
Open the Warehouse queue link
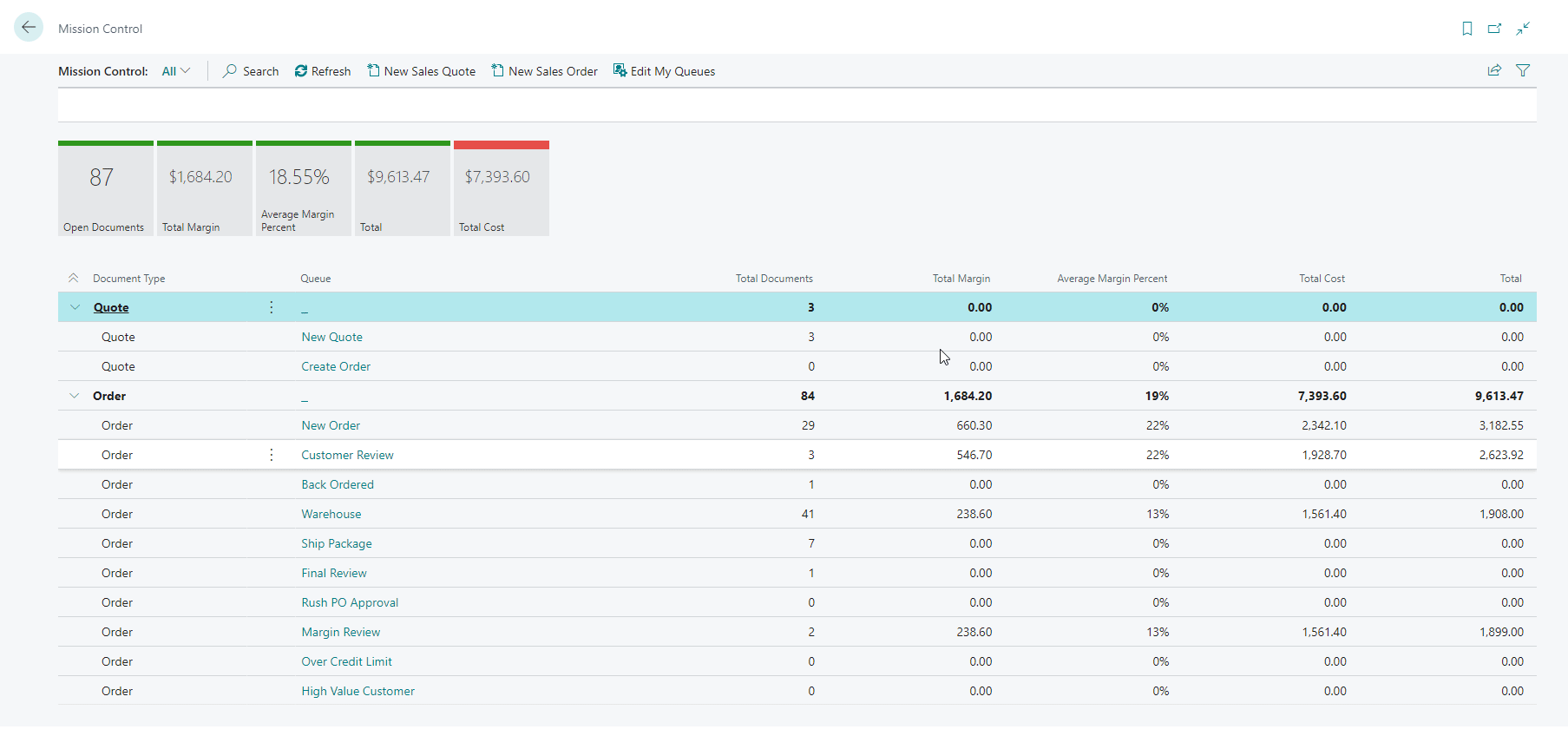click(x=331, y=514)
